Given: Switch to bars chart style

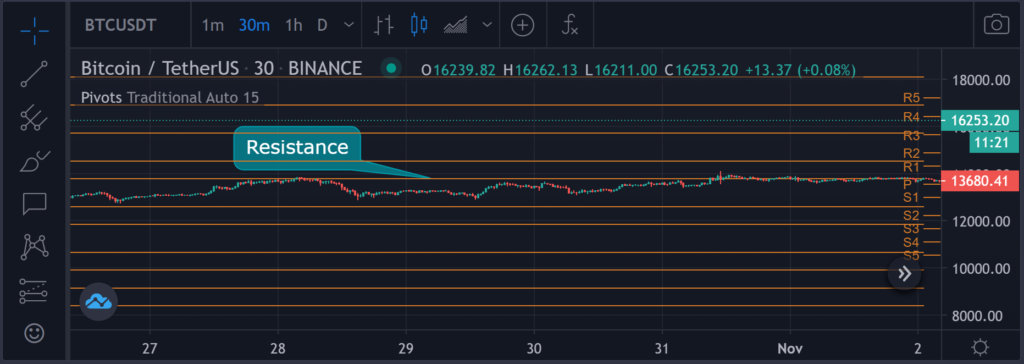Looking at the screenshot, I should click(x=384, y=25).
